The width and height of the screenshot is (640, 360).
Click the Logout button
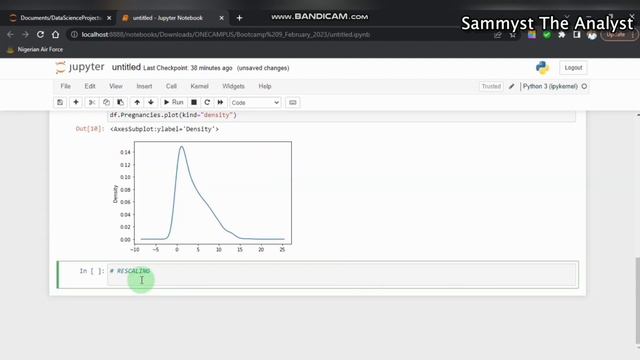coord(573,68)
